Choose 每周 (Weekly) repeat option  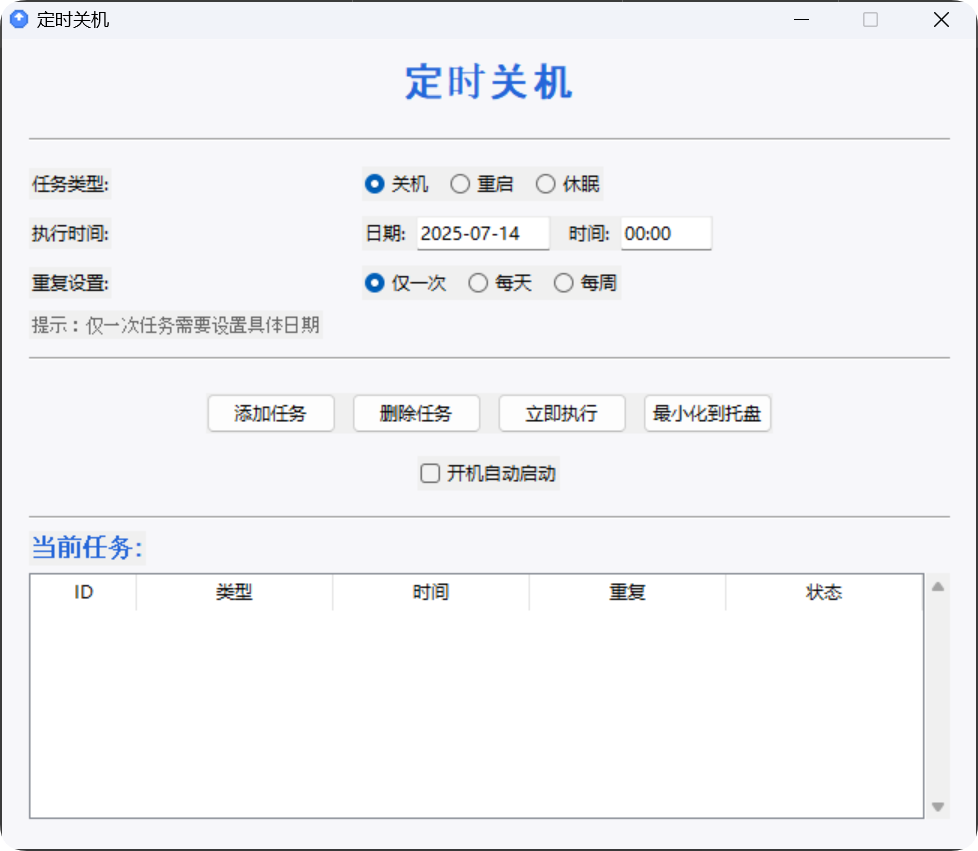pos(564,283)
